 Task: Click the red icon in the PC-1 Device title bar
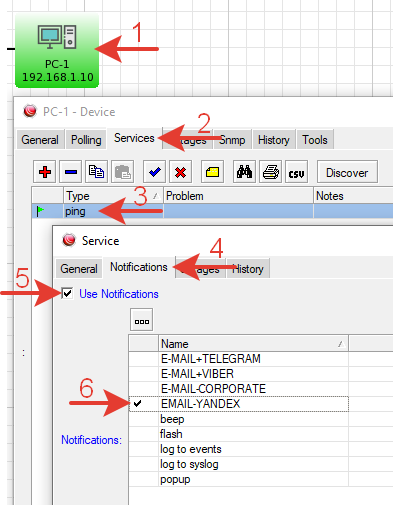pyautogui.click(x=30, y=111)
